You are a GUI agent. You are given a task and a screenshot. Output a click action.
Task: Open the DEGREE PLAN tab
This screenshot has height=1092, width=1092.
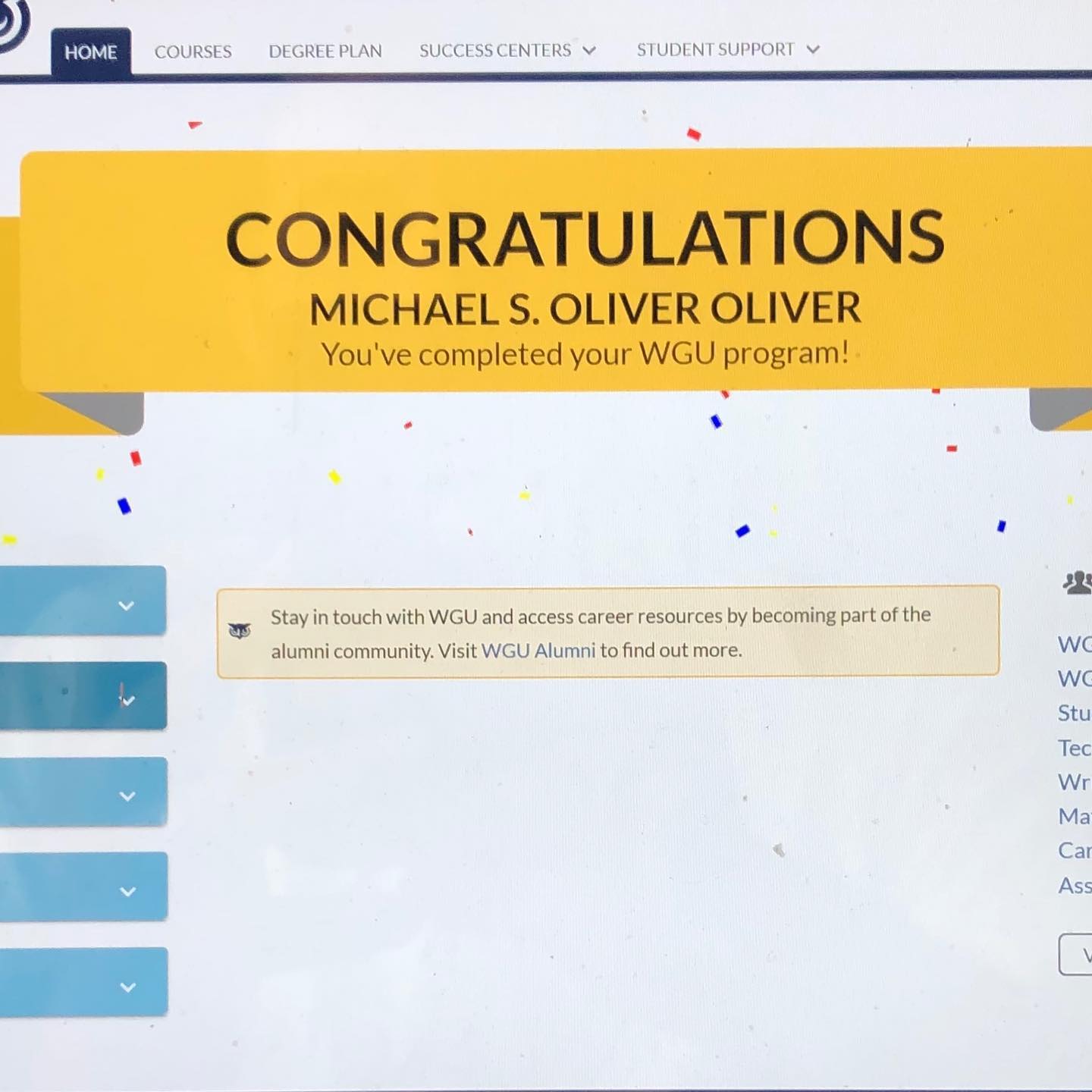325,51
